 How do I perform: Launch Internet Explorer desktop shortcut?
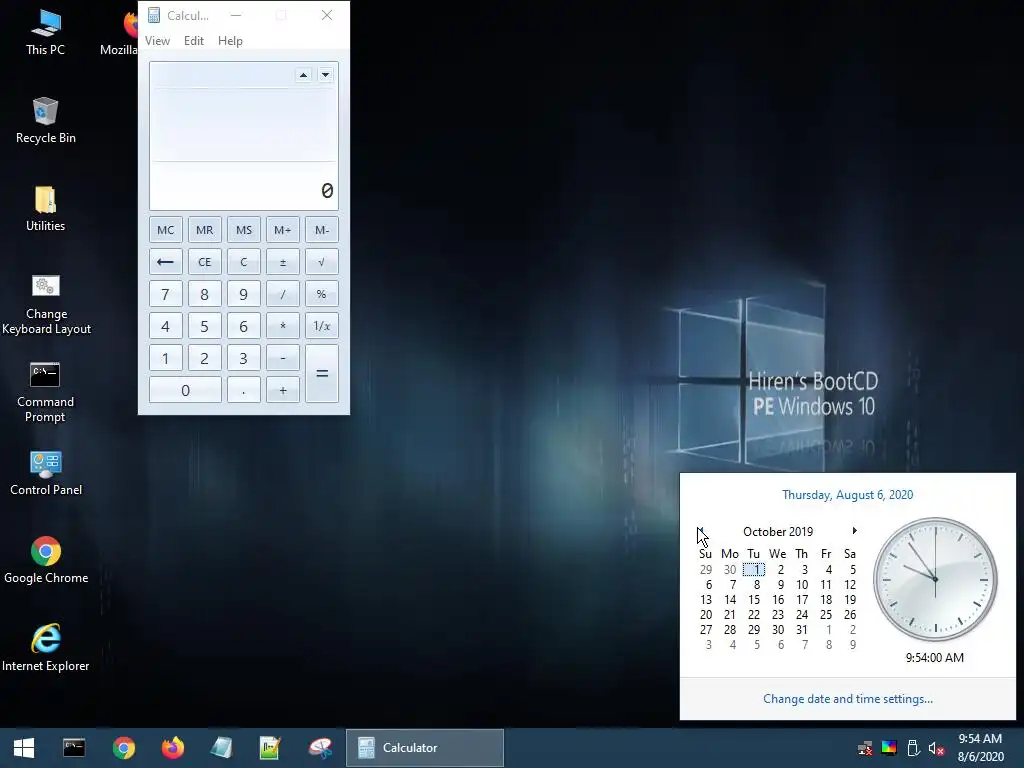pos(46,648)
